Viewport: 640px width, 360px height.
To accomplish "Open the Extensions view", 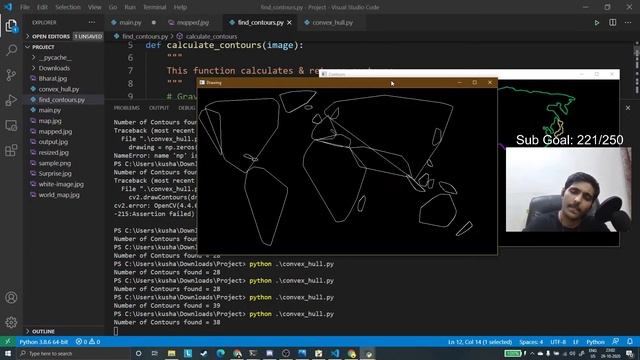I will click(x=11, y=150).
